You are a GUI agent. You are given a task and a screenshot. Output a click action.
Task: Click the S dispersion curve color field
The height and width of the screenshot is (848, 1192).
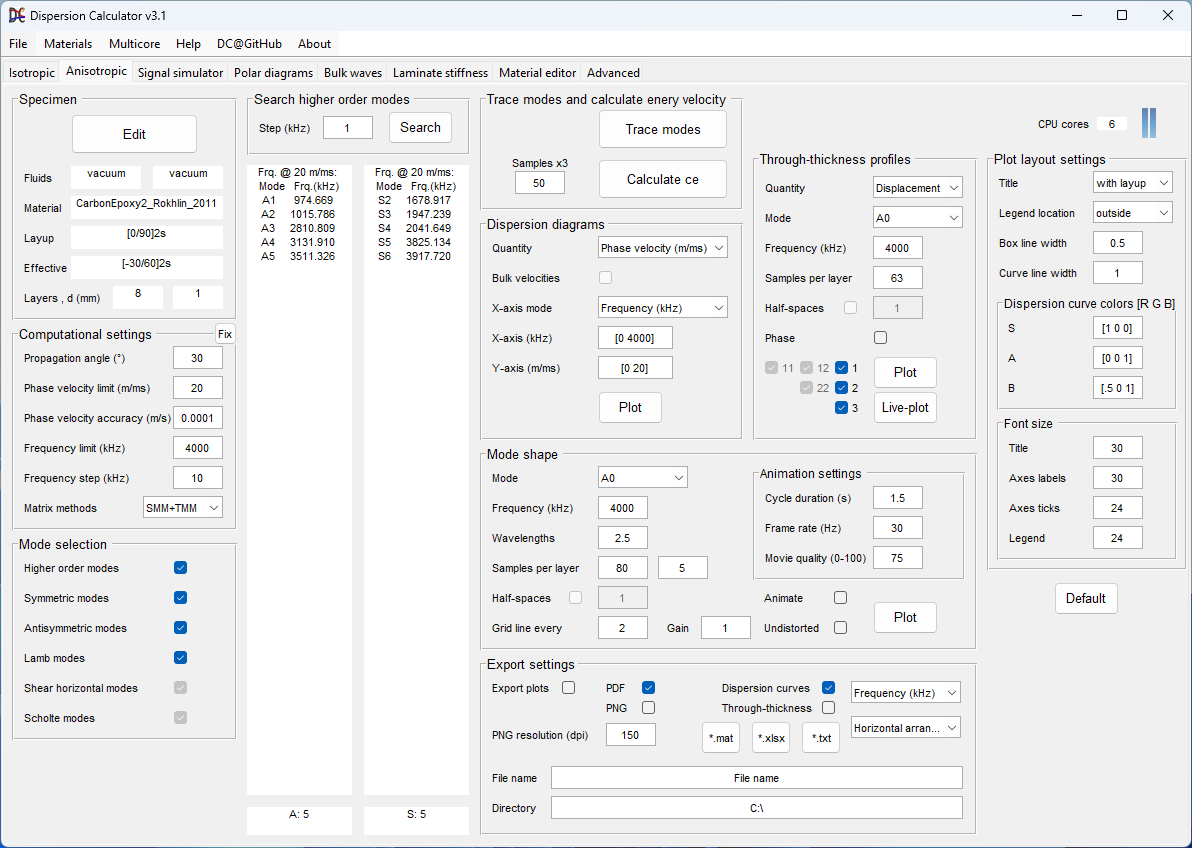(x=1117, y=328)
